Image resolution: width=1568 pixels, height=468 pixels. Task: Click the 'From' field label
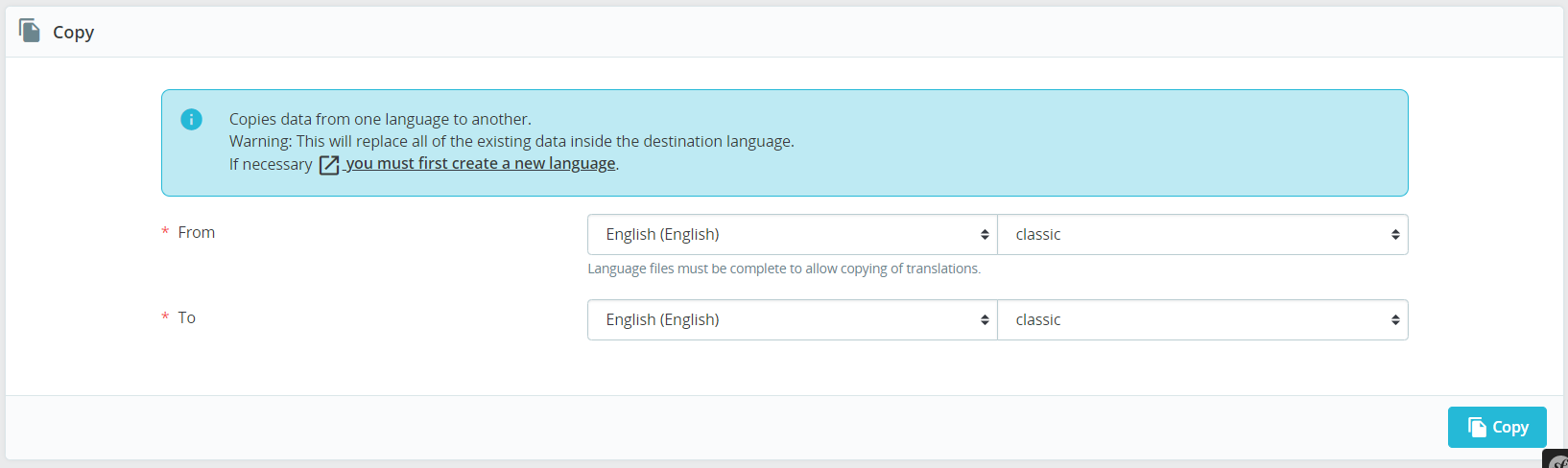(196, 232)
